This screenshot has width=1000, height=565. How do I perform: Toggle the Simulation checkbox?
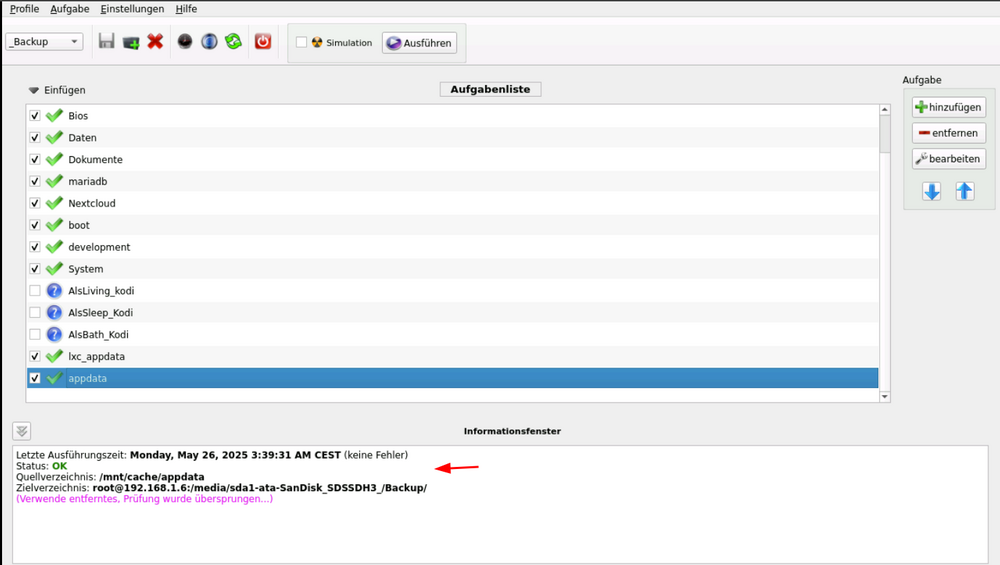(x=302, y=42)
